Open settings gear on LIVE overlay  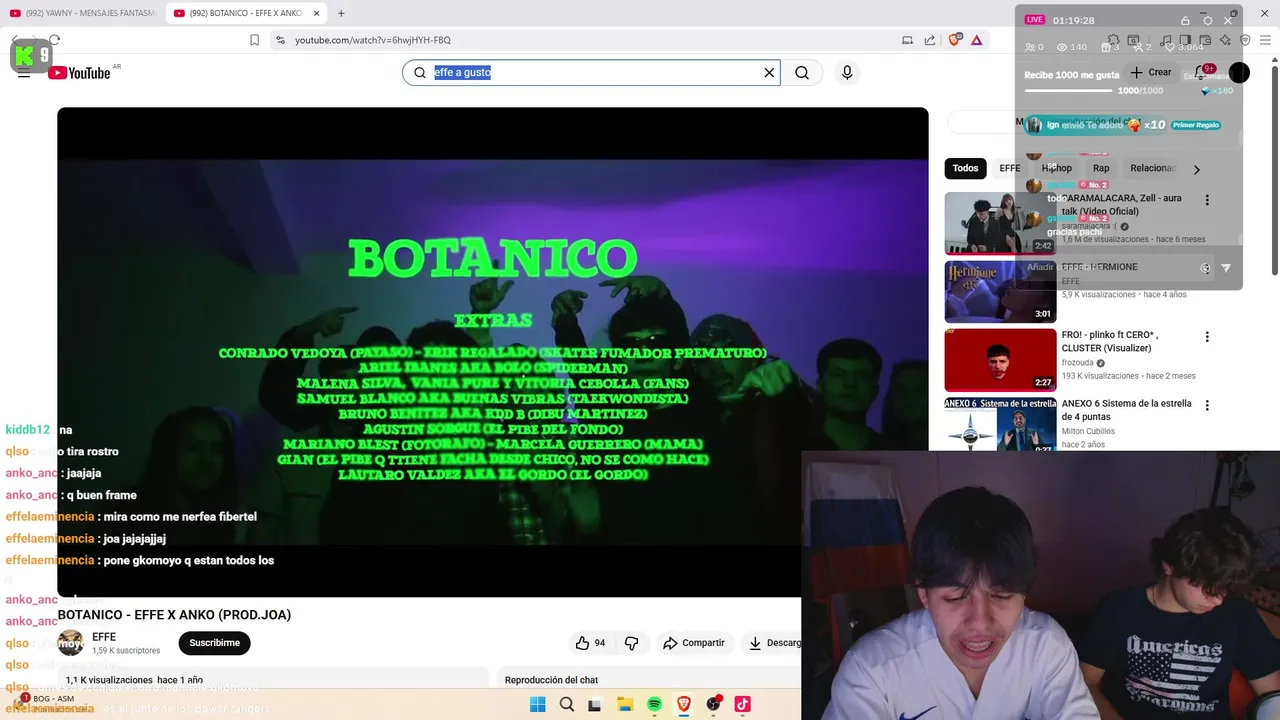pyautogui.click(x=1208, y=20)
